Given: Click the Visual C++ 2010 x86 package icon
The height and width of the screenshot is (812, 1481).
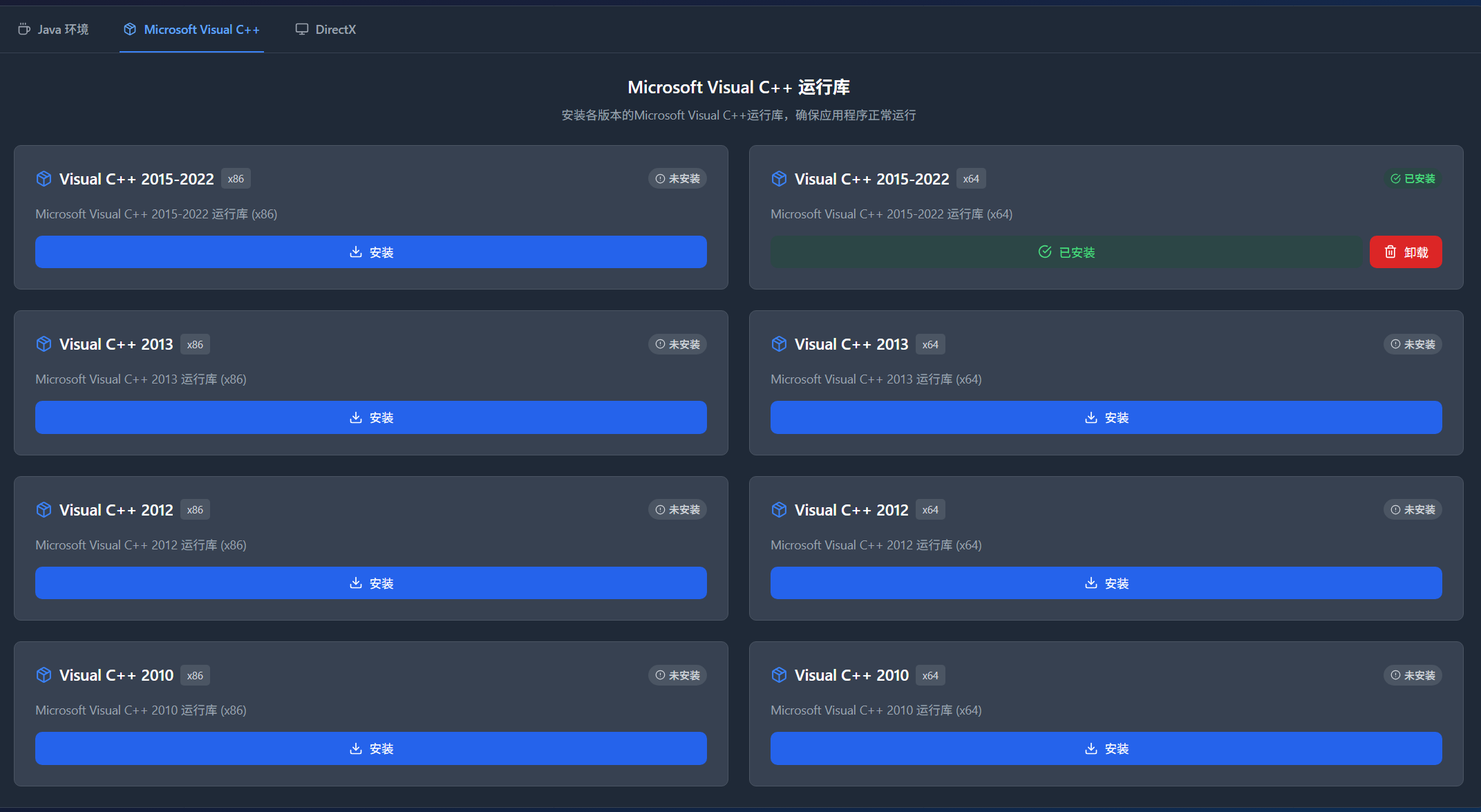Looking at the screenshot, I should click(x=44, y=675).
